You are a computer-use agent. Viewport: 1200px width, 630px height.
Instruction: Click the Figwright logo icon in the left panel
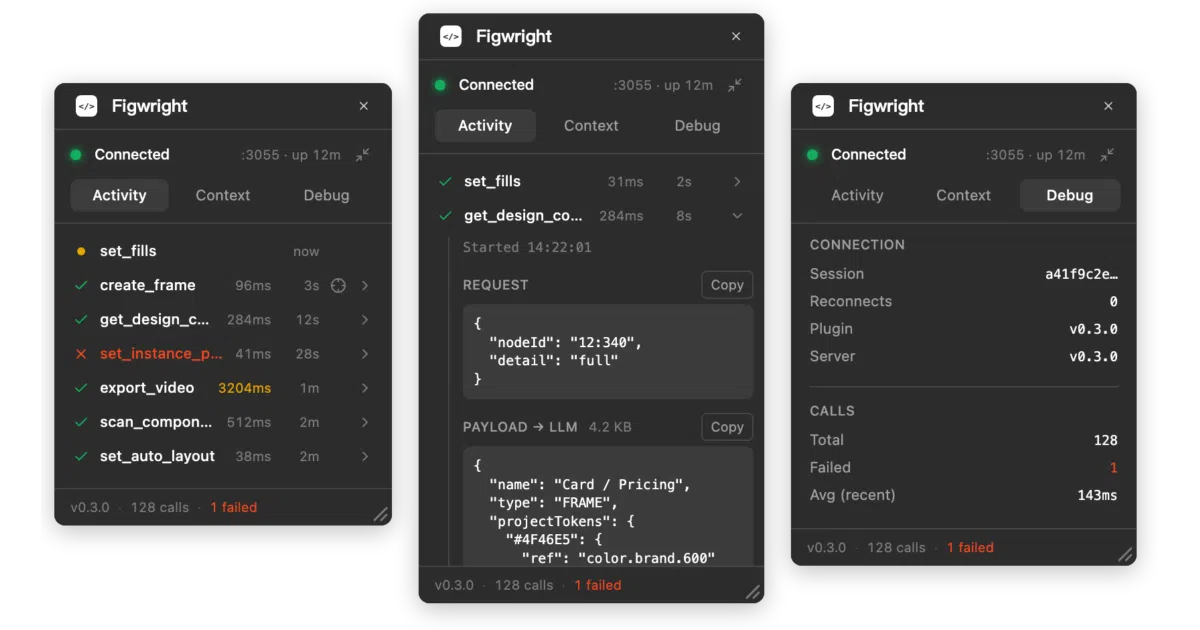click(x=87, y=106)
